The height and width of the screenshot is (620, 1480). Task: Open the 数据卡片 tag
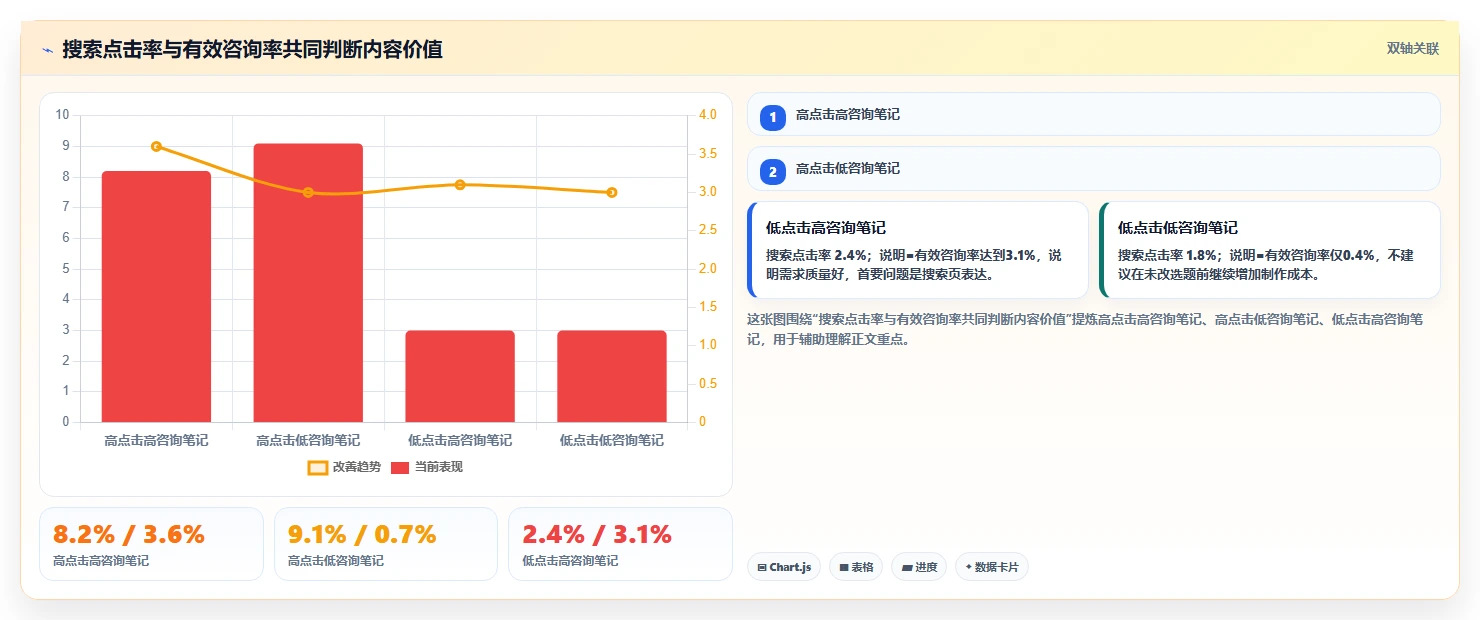click(x=991, y=567)
